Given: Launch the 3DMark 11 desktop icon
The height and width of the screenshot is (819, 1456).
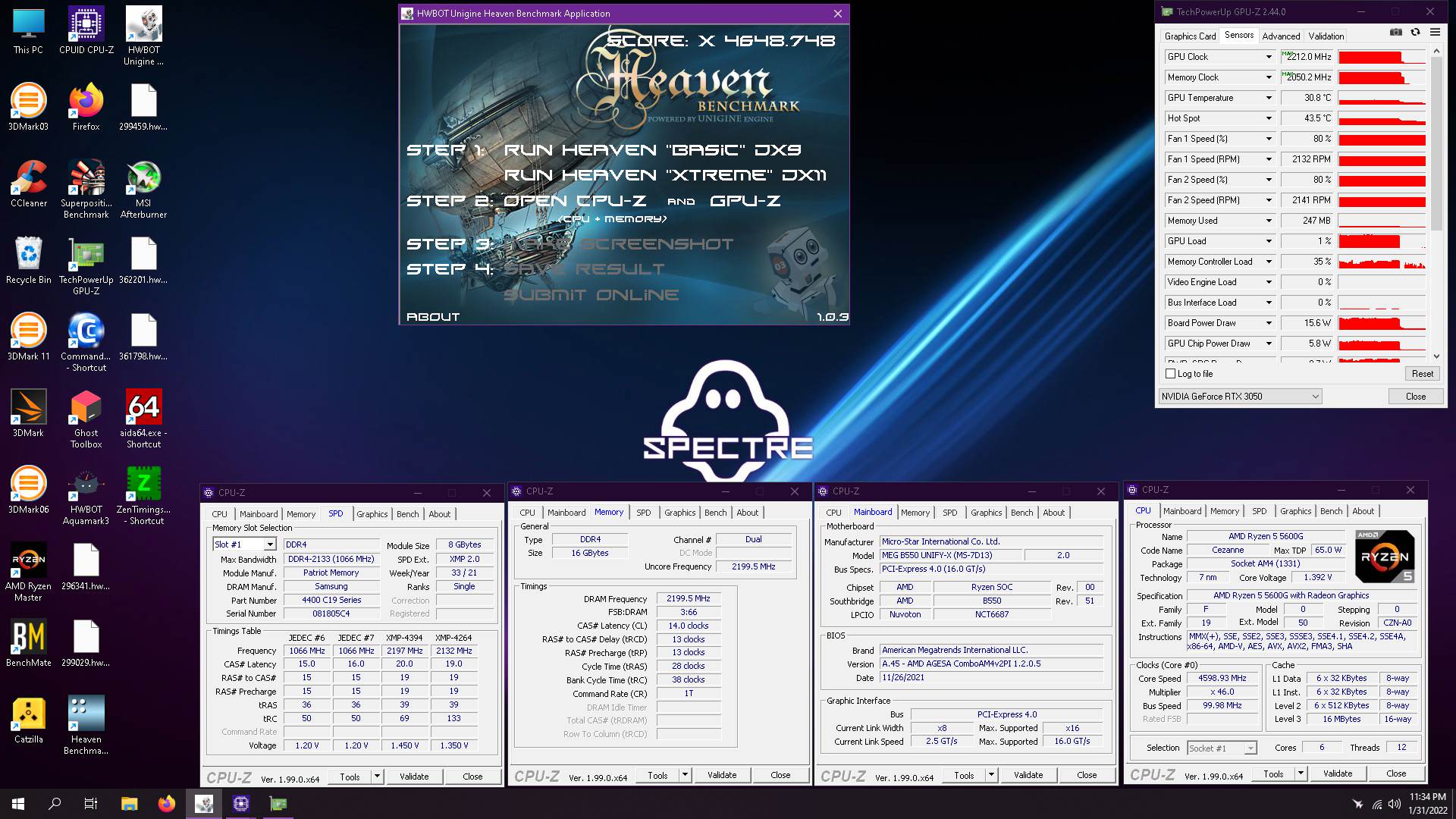Looking at the screenshot, I should tap(28, 337).
